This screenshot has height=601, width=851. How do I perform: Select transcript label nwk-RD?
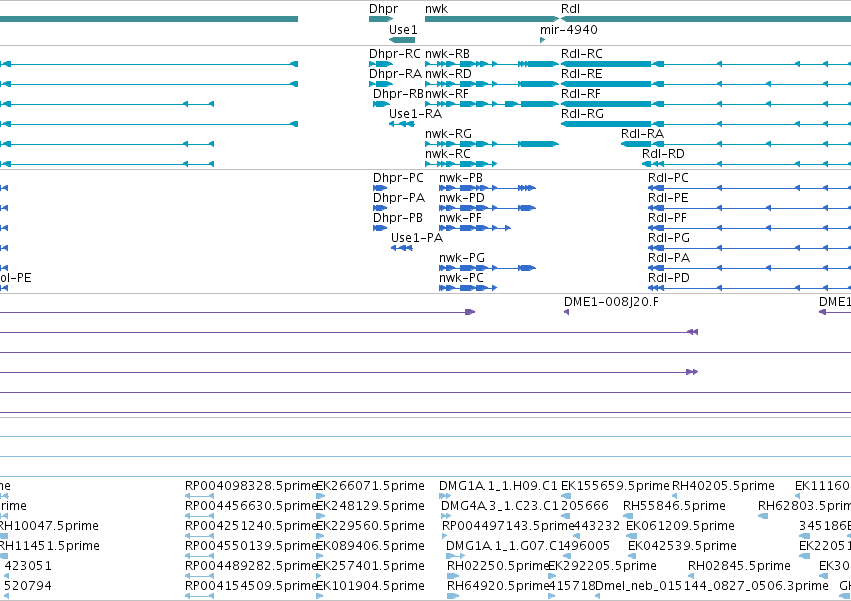pyautogui.click(x=448, y=74)
